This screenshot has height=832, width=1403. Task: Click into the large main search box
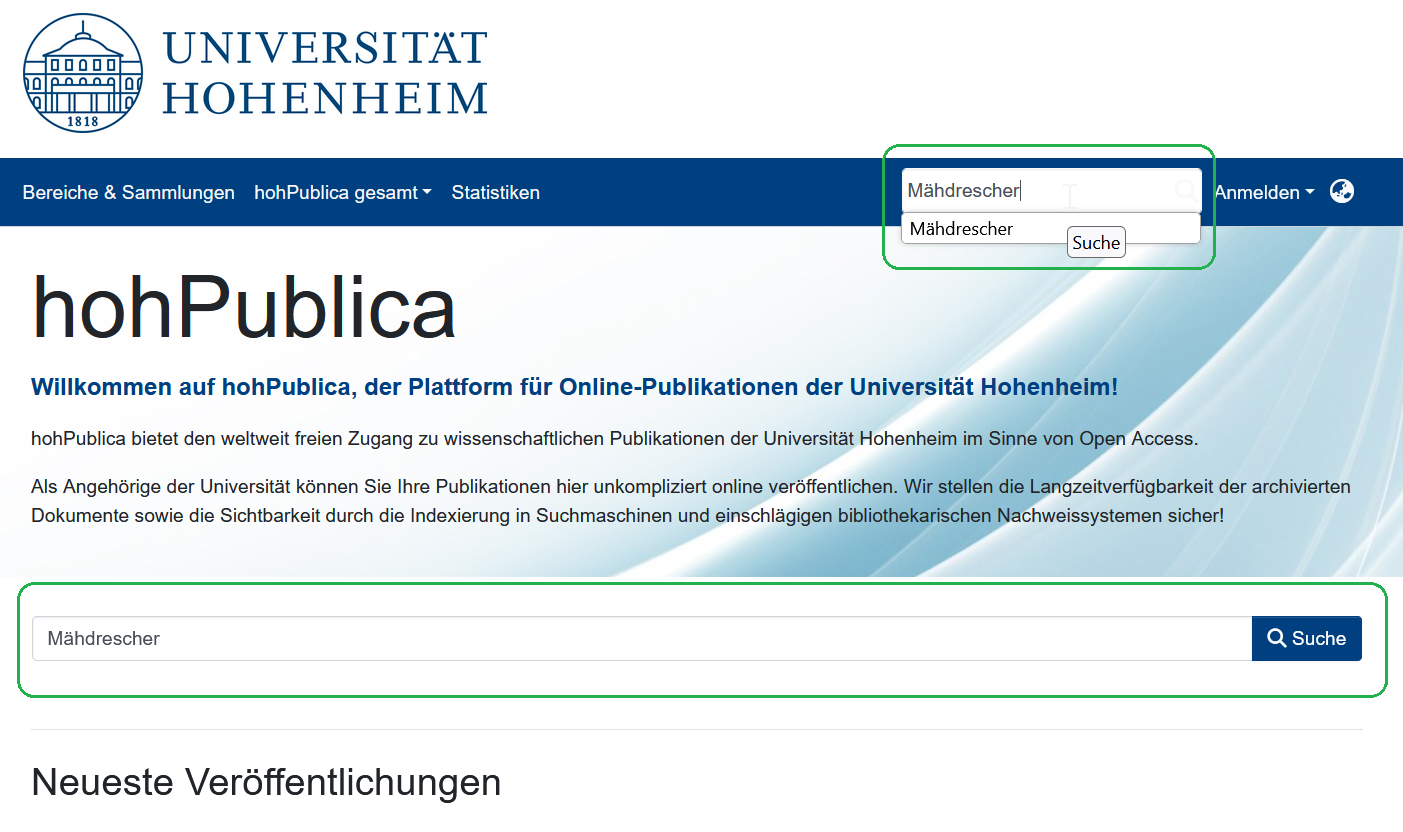click(640, 638)
